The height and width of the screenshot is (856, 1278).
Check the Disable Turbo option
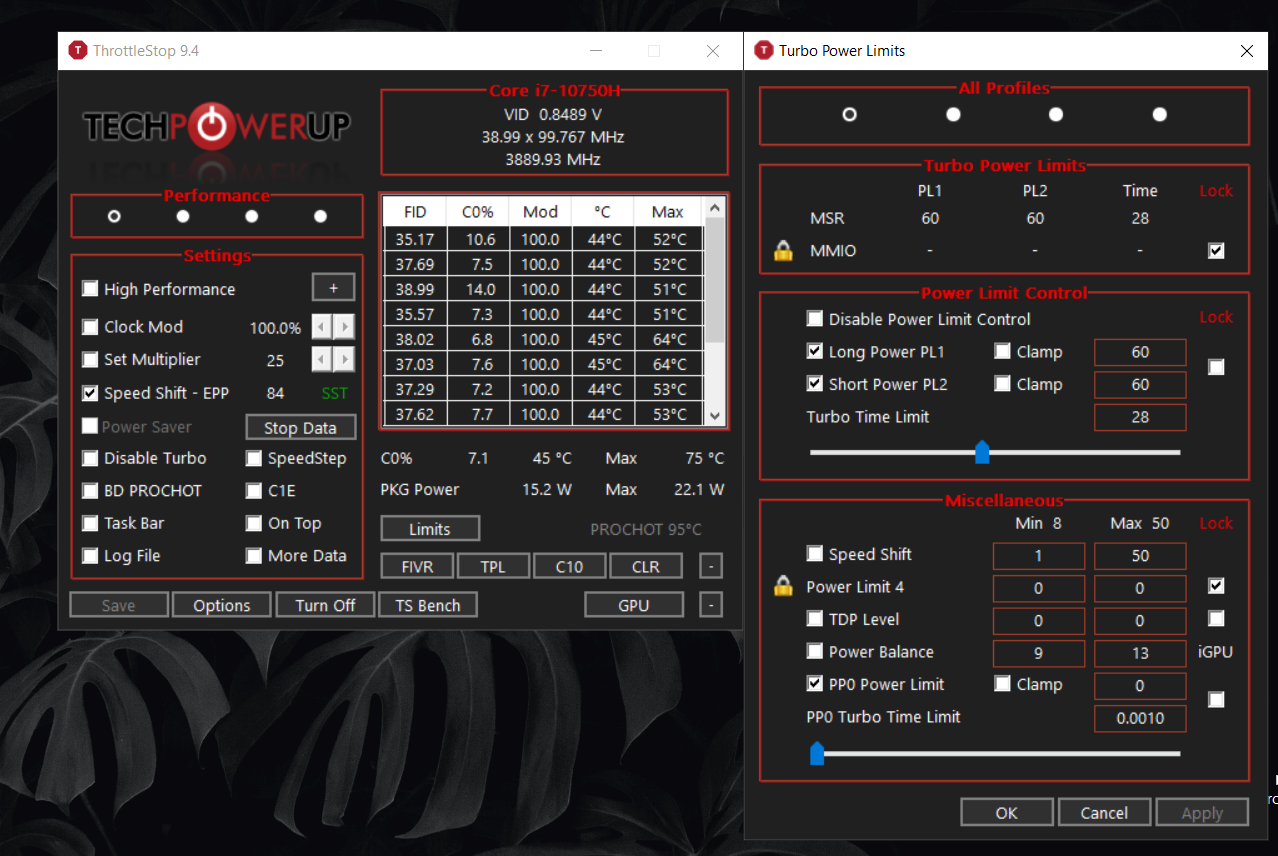pyautogui.click(x=90, y=458)
